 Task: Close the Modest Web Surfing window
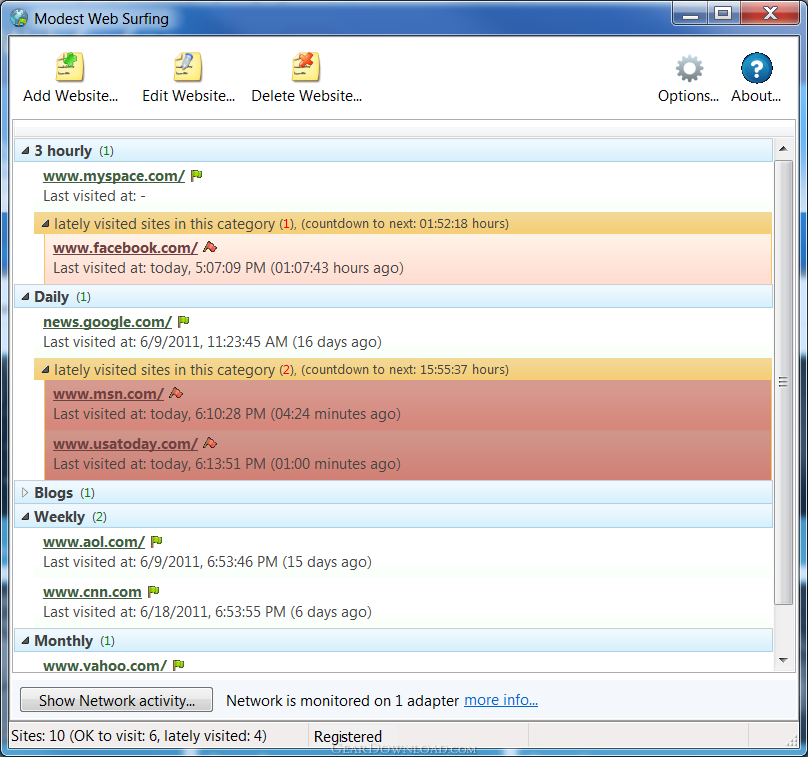pos(770,14)
